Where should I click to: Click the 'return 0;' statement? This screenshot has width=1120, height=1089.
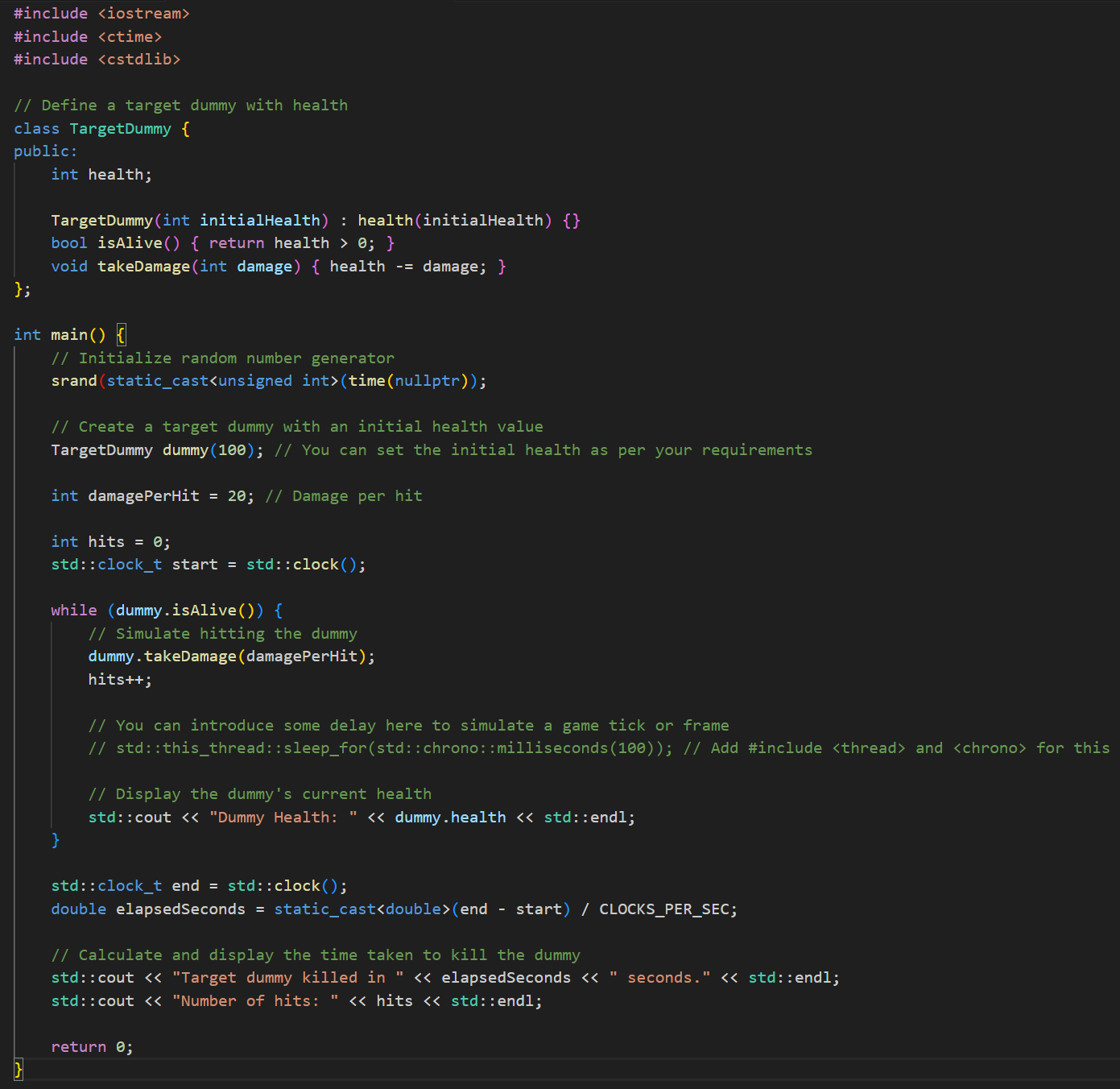click(91, 1047)
